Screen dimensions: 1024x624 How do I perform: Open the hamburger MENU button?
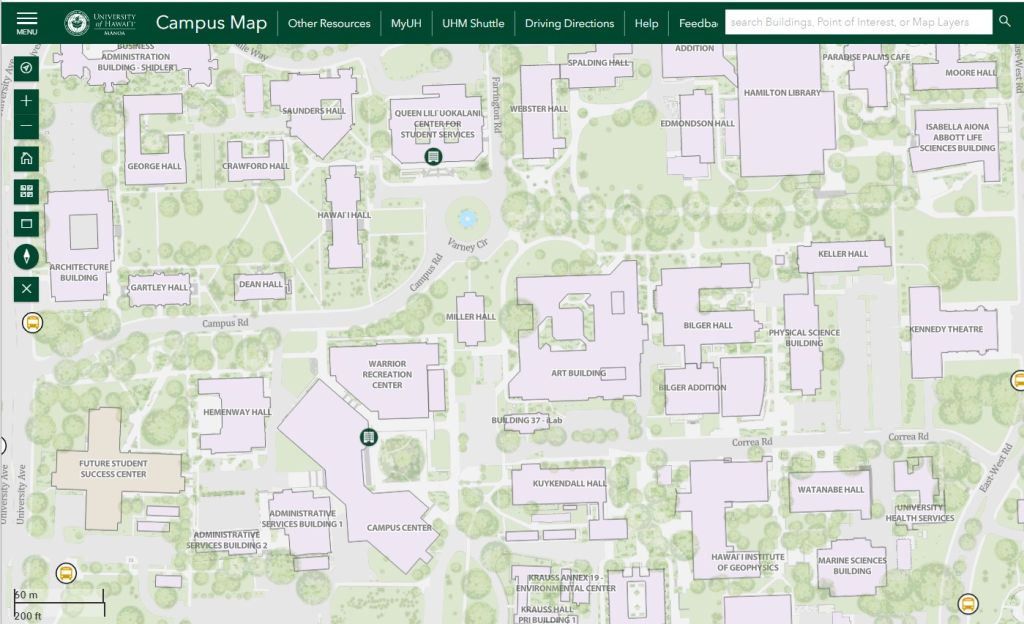pos(27,22)
